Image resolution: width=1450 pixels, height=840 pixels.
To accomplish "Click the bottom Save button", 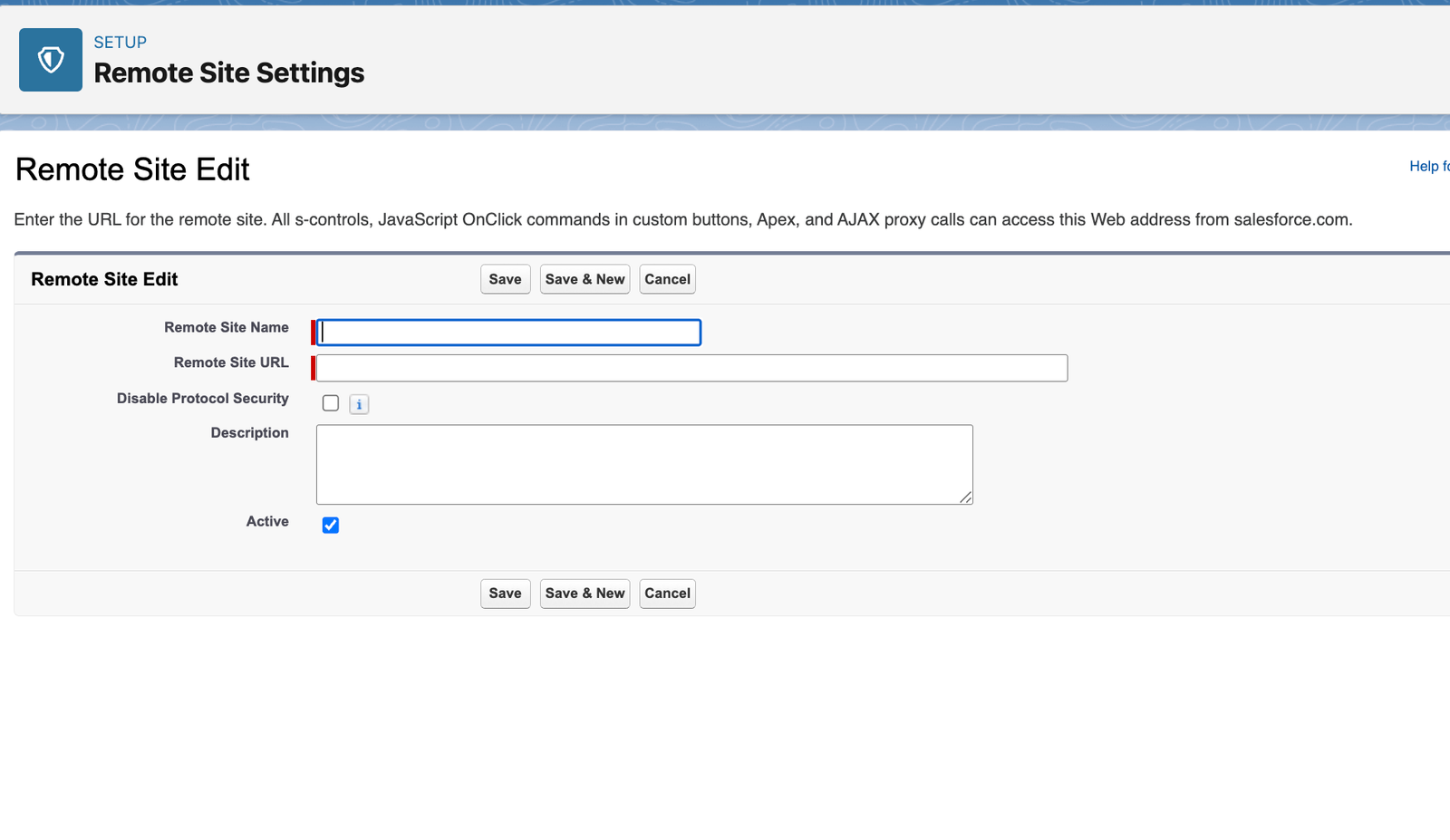I will tap(505, 594).
